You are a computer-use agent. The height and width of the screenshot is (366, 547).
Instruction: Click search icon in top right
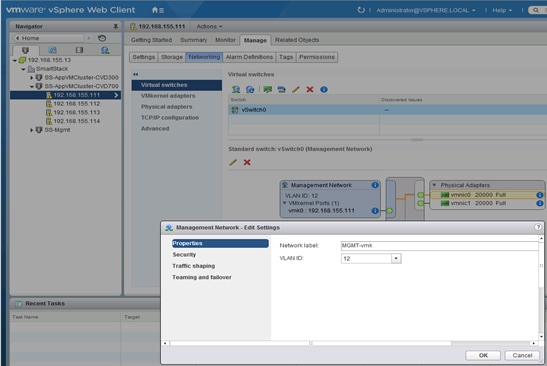(x=536, y=10)
